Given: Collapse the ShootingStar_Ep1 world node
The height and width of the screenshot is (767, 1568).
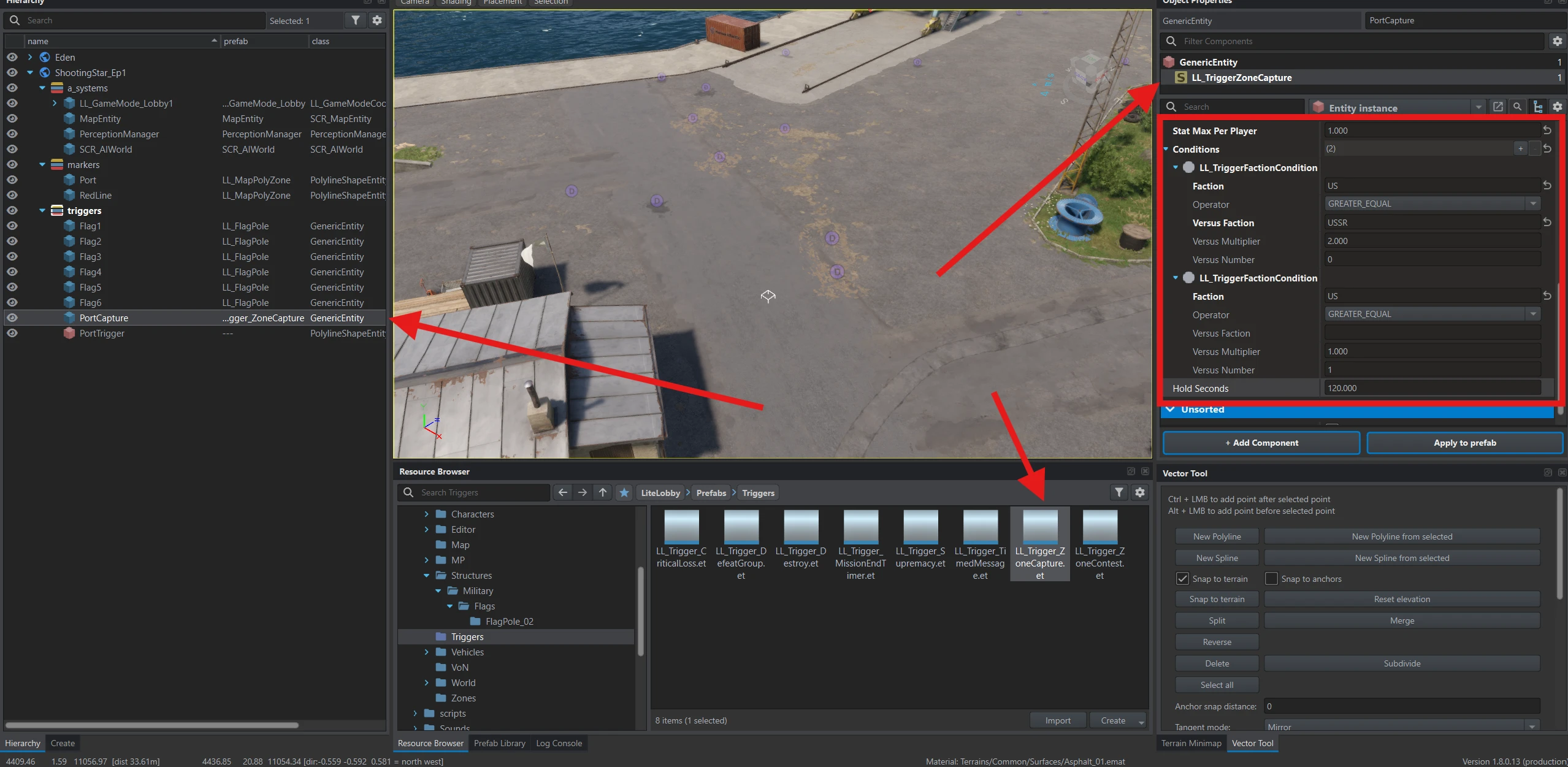Looking at the screenshot, I should tap(30, 72).
